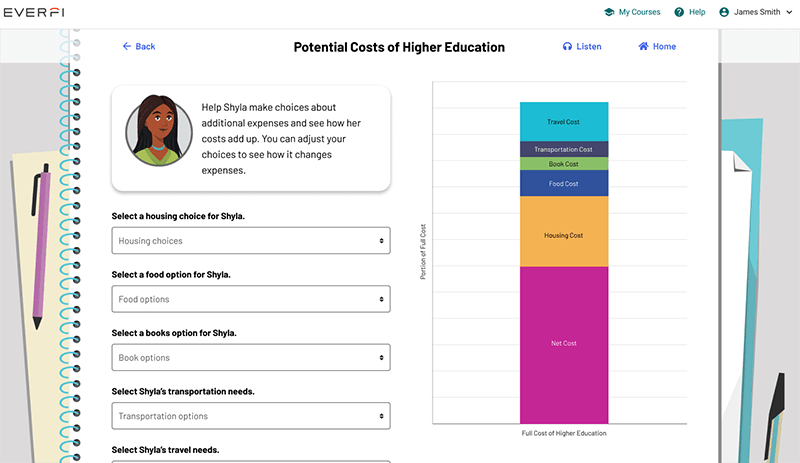This screenshot has height=463, width=800.
Task: Click the My Courses graduation cap icon
Action: point(609,12)
